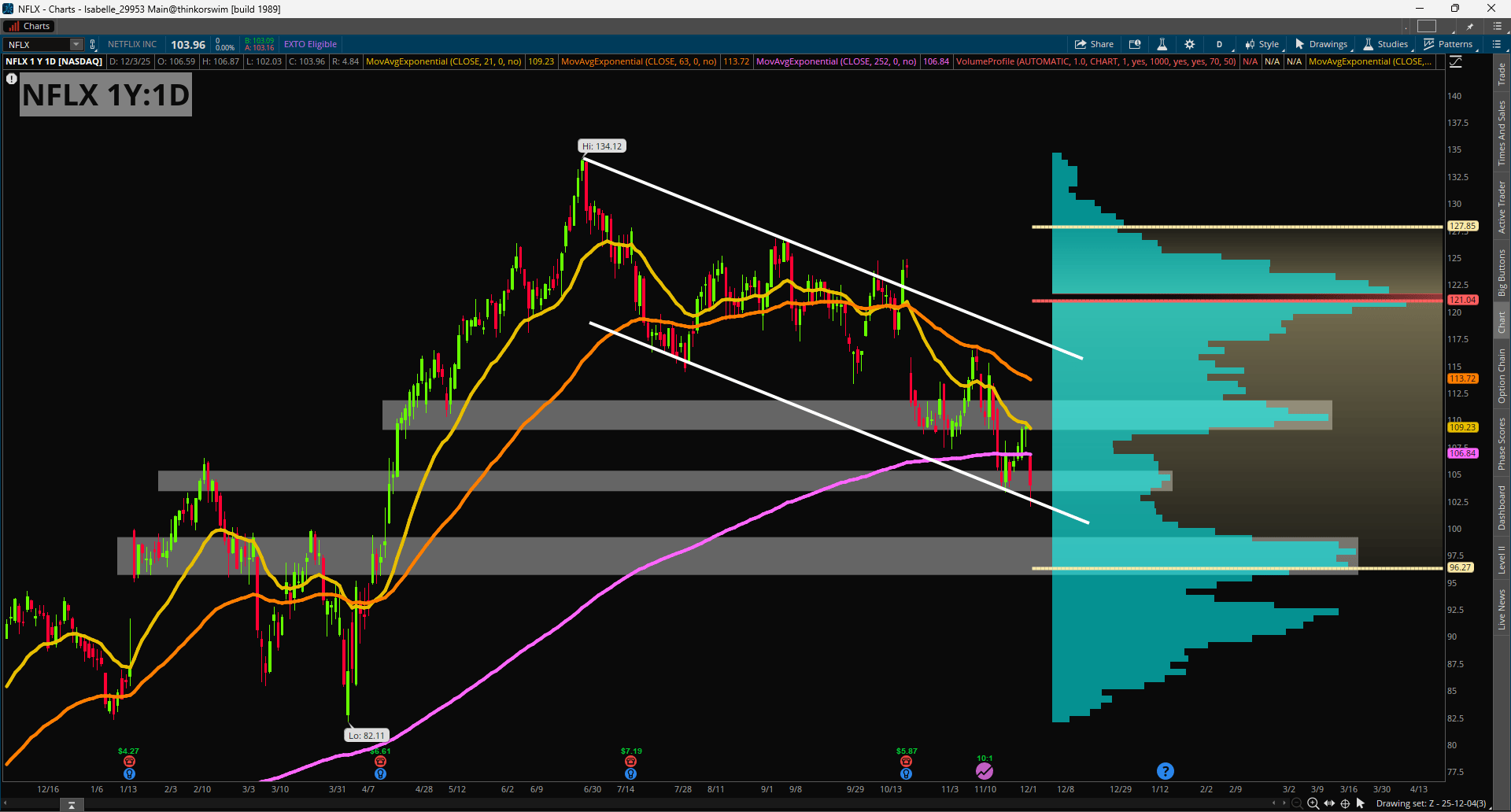This screenshot has height=812, width=1511.
Task: Open the Edit studies flask icon
Action: (1162, 44)
